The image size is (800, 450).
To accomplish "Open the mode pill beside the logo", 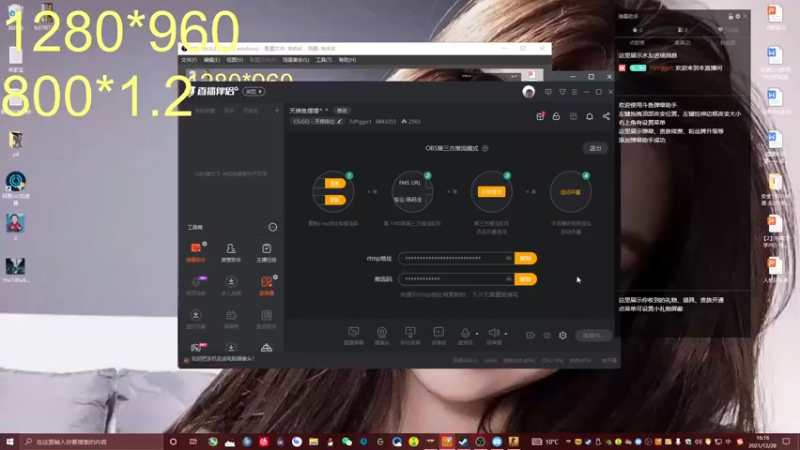I will coord(254,92).
